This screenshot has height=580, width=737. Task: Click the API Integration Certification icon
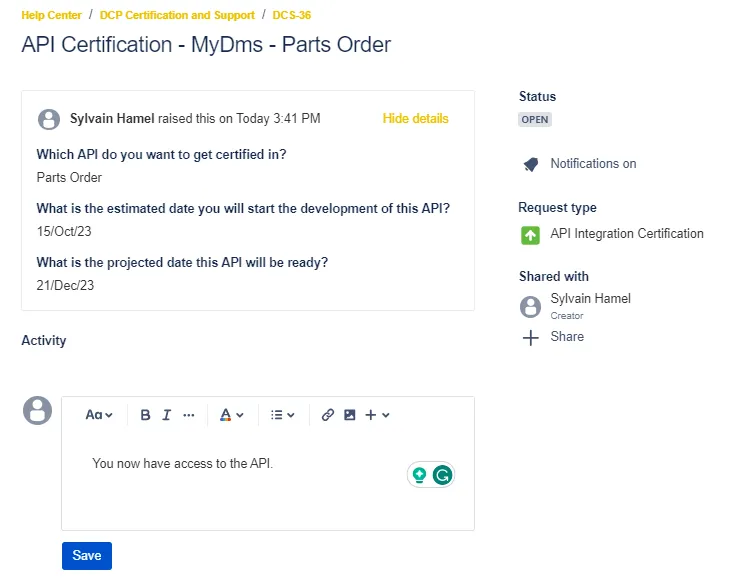point(531,235)
